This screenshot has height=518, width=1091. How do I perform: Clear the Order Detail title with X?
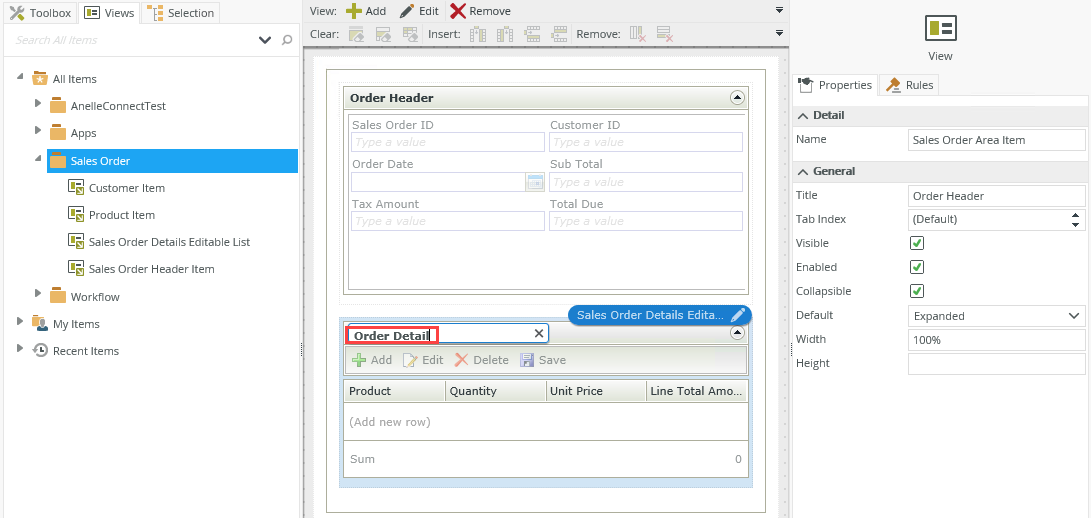point(539,334)
